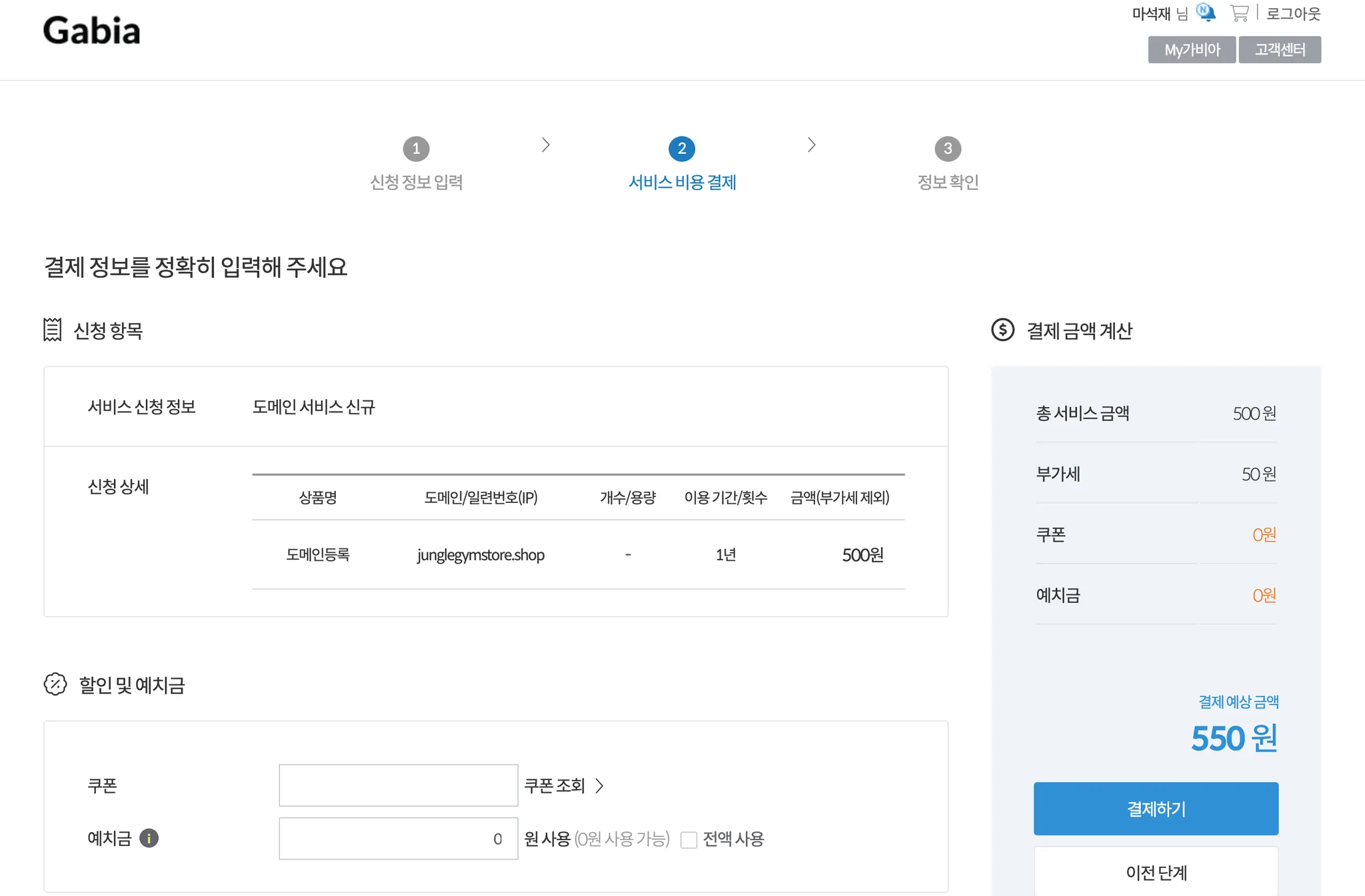The width and height of the screenshot is (1365, 896).
Task: Click the dollar icon beside 결제 금액 계산
Action: (1002, 330)
